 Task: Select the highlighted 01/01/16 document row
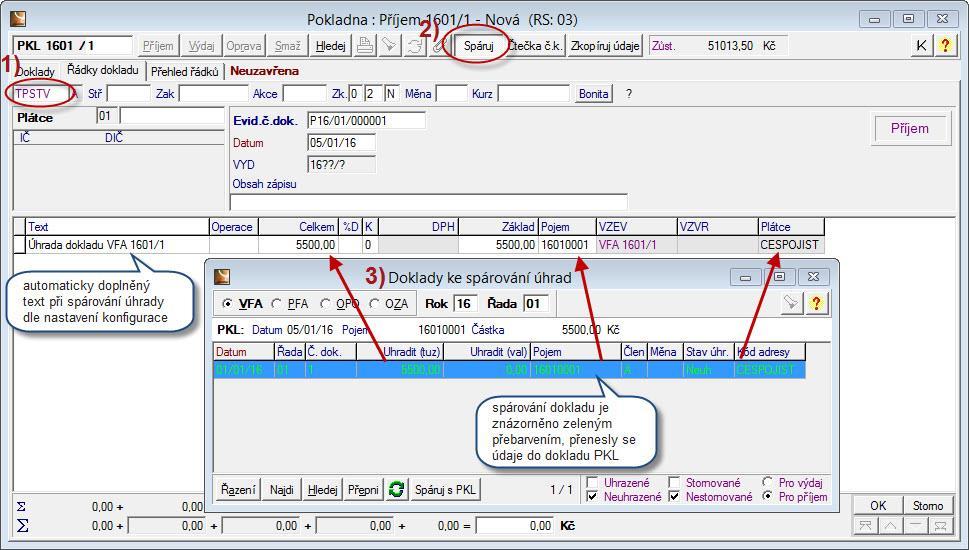pos(509,370)
